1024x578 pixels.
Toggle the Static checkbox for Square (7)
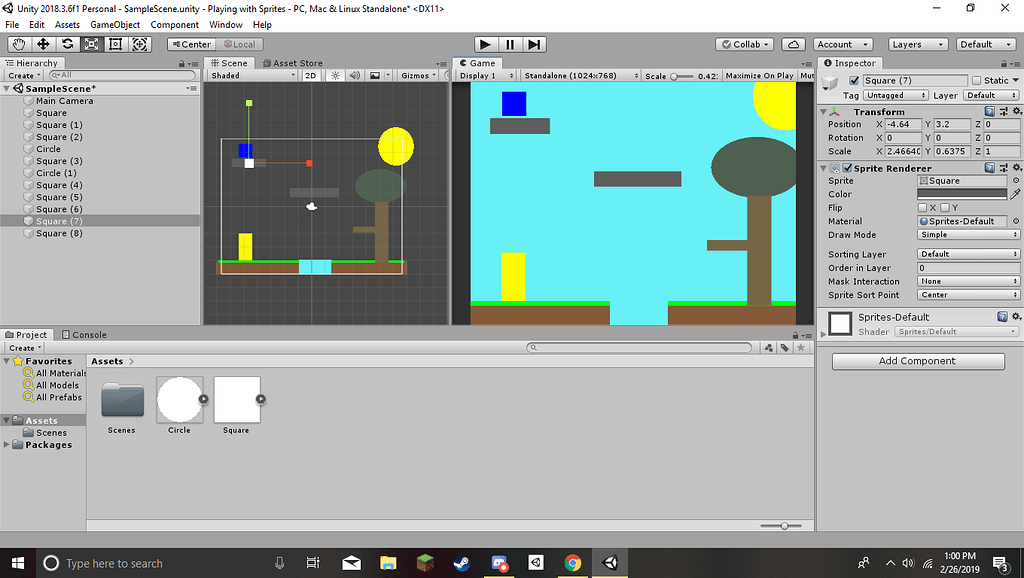click(x=976, y=79)
